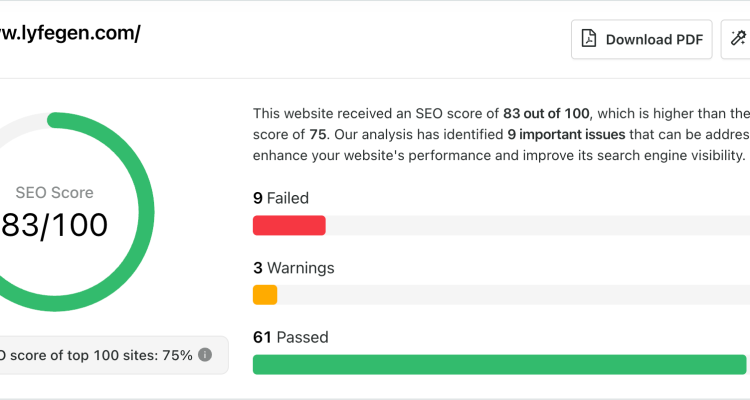This screenshot has height=400, width=750.
Task: Click the top 100 sites 75% badge
Action: pos(114,355)
